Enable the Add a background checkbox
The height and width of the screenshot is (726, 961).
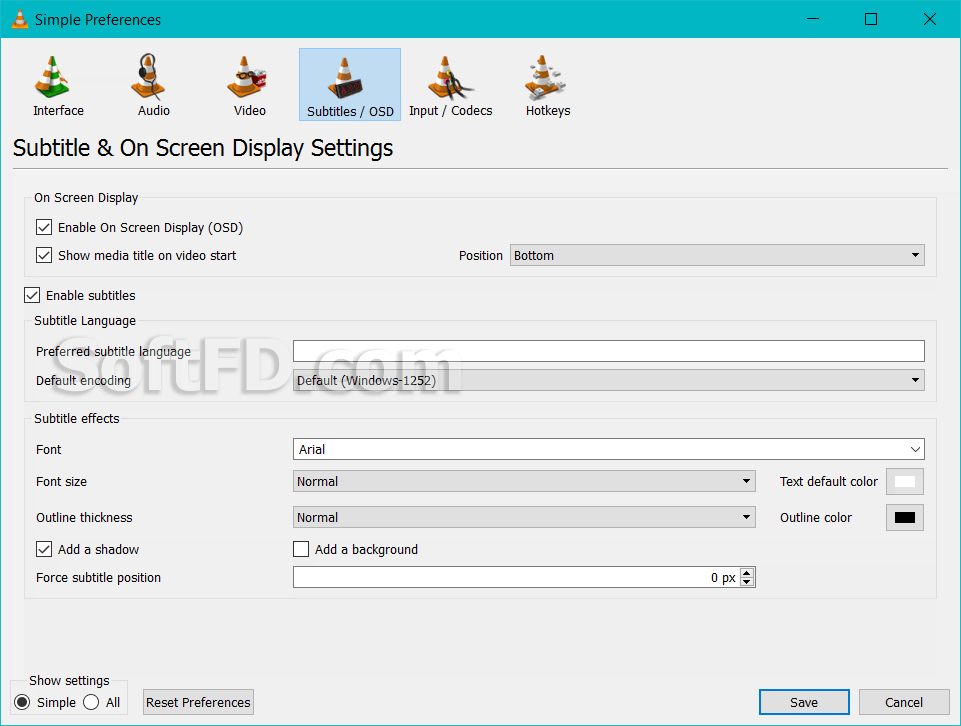coord(301,549)
